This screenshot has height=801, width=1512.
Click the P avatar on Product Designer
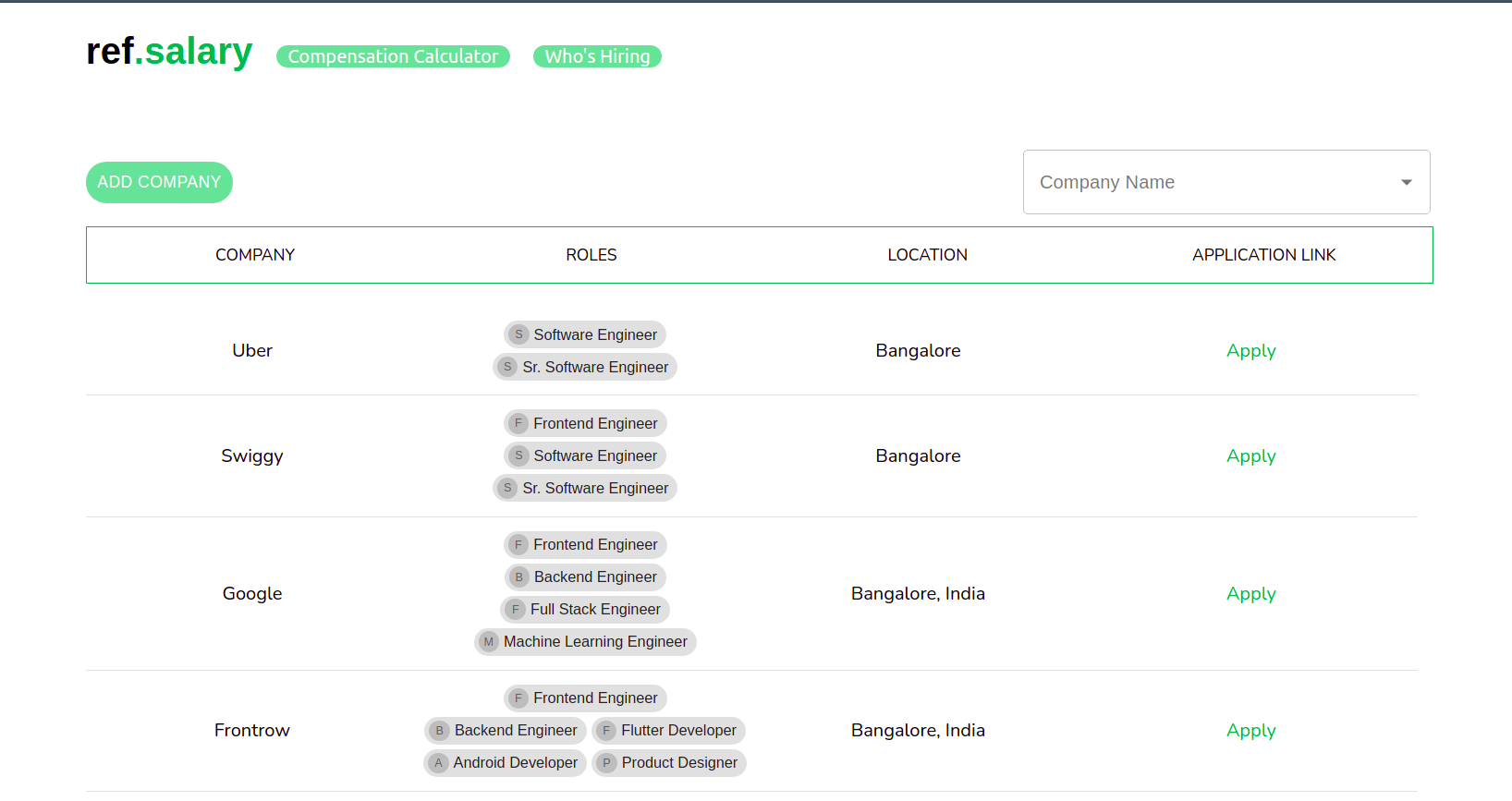click(x=606, y=762)
